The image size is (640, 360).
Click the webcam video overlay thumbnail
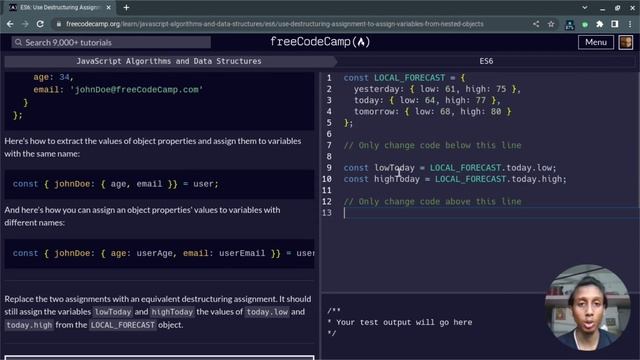coord(587,307)
